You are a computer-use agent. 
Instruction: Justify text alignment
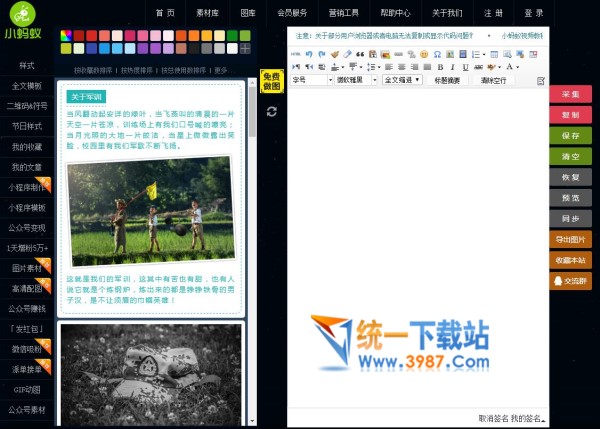tap(427, 67)
